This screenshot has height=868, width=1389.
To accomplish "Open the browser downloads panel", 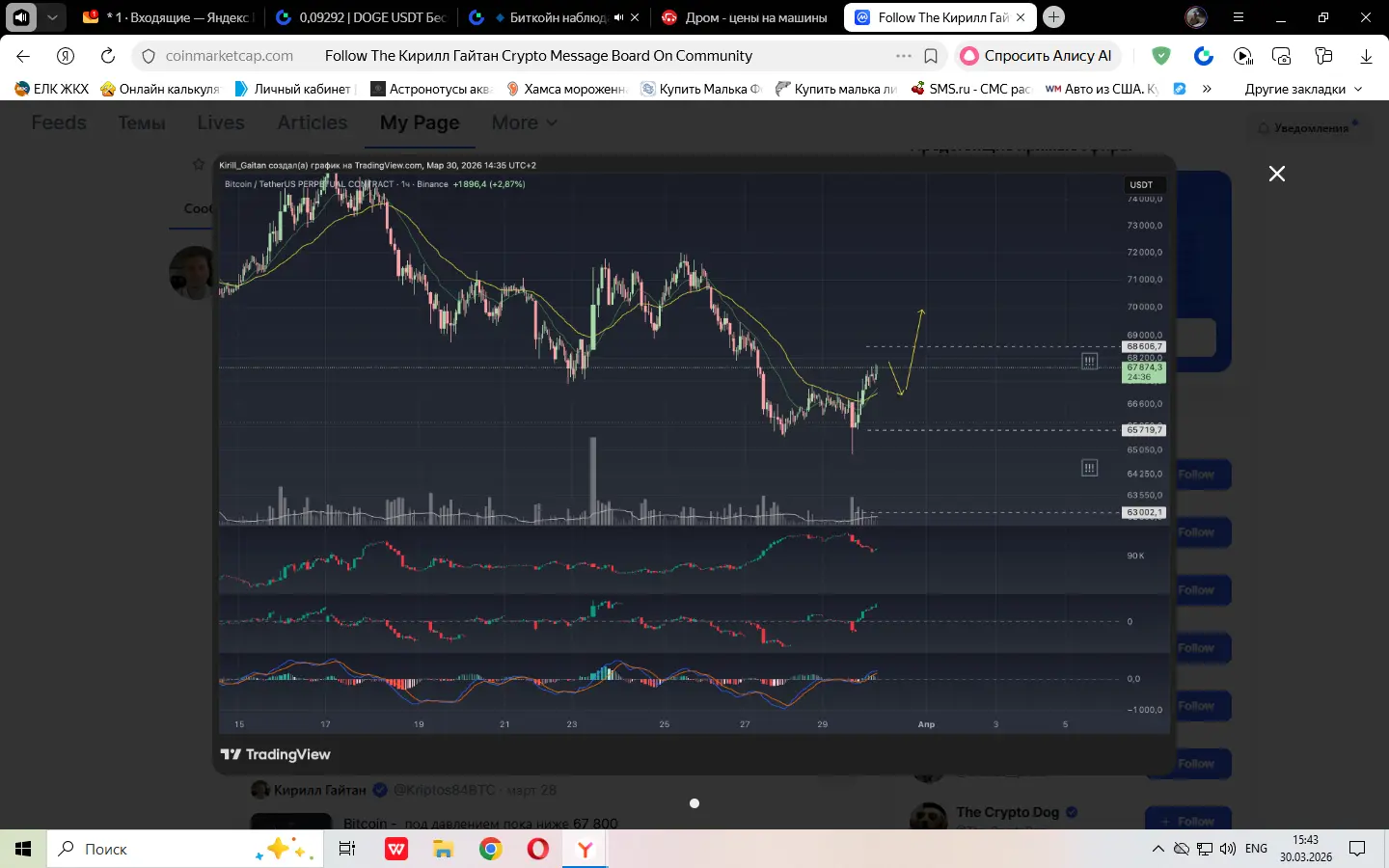I will (1366, 56).
